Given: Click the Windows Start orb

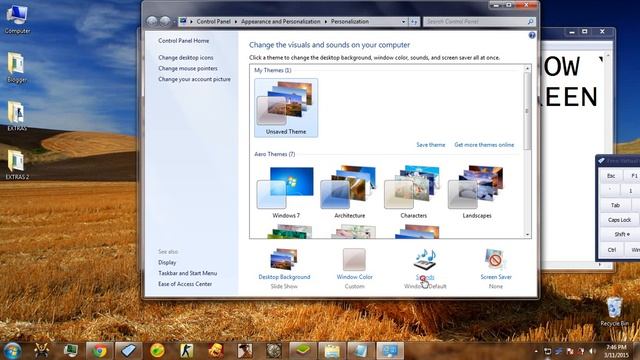Looking at the screenshot, I should tap(12, 351).
